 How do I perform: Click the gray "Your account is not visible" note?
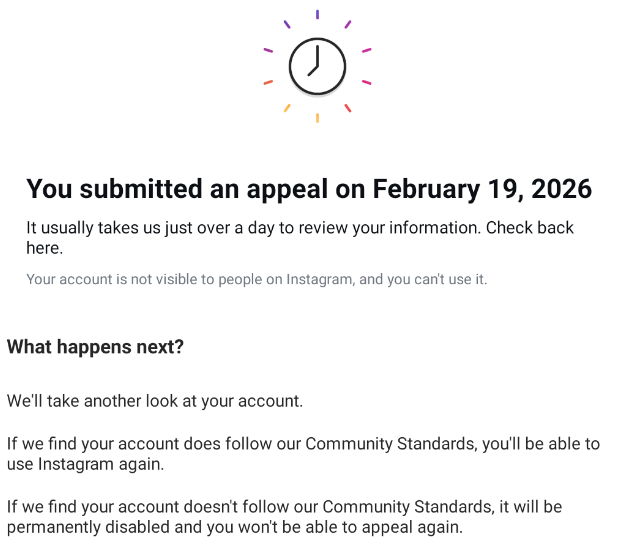pyautogui.click(x=256, y=279)
